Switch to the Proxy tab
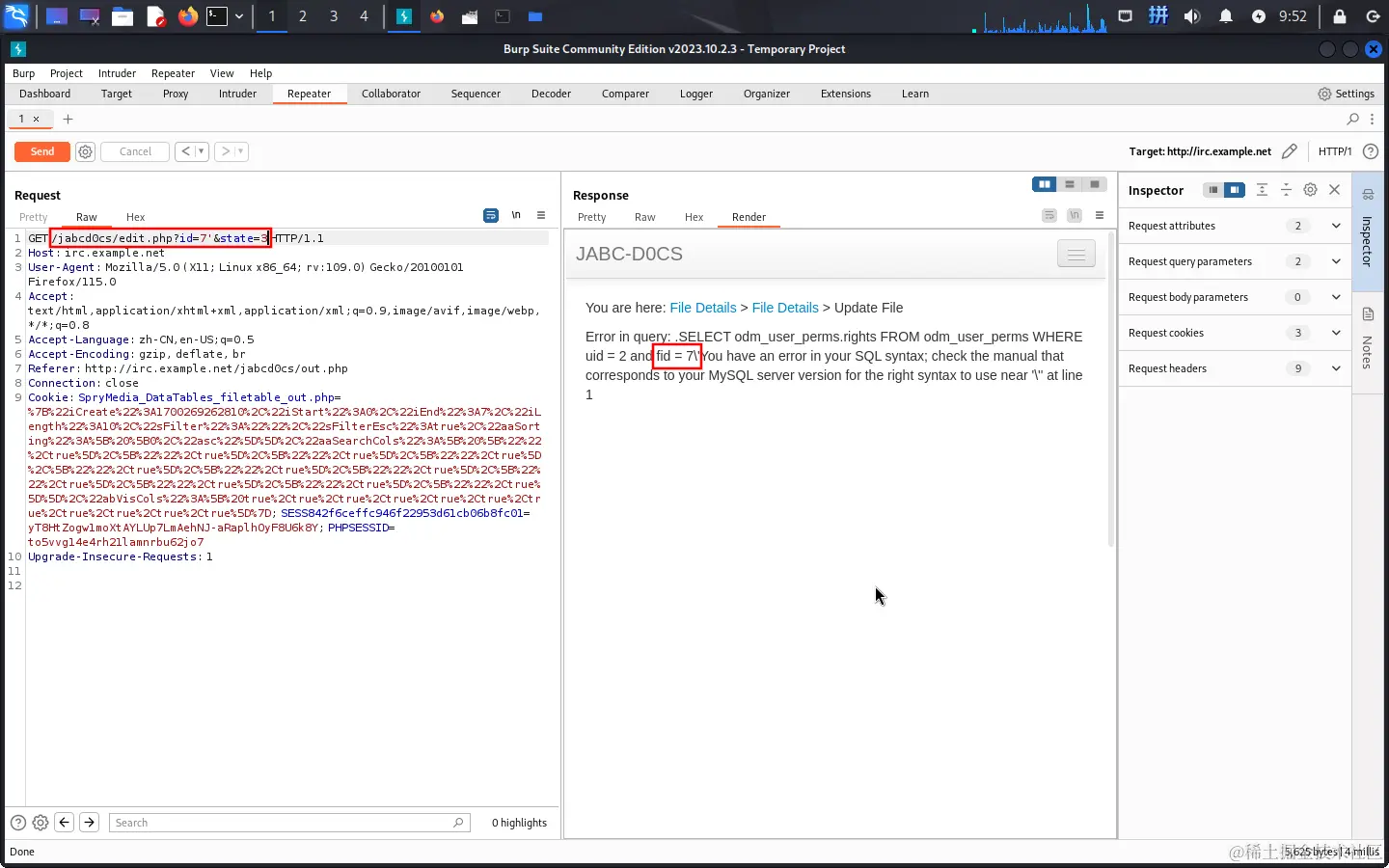Screen dimensions: 1389x868 (x=176, y=94)
